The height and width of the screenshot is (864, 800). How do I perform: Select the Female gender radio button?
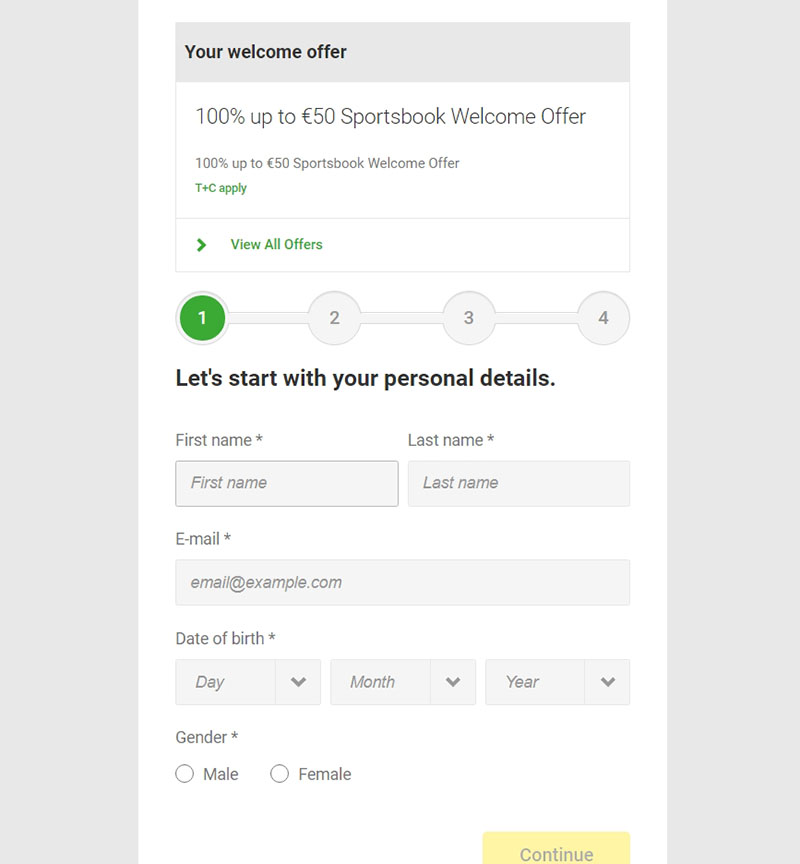point(279,774)
